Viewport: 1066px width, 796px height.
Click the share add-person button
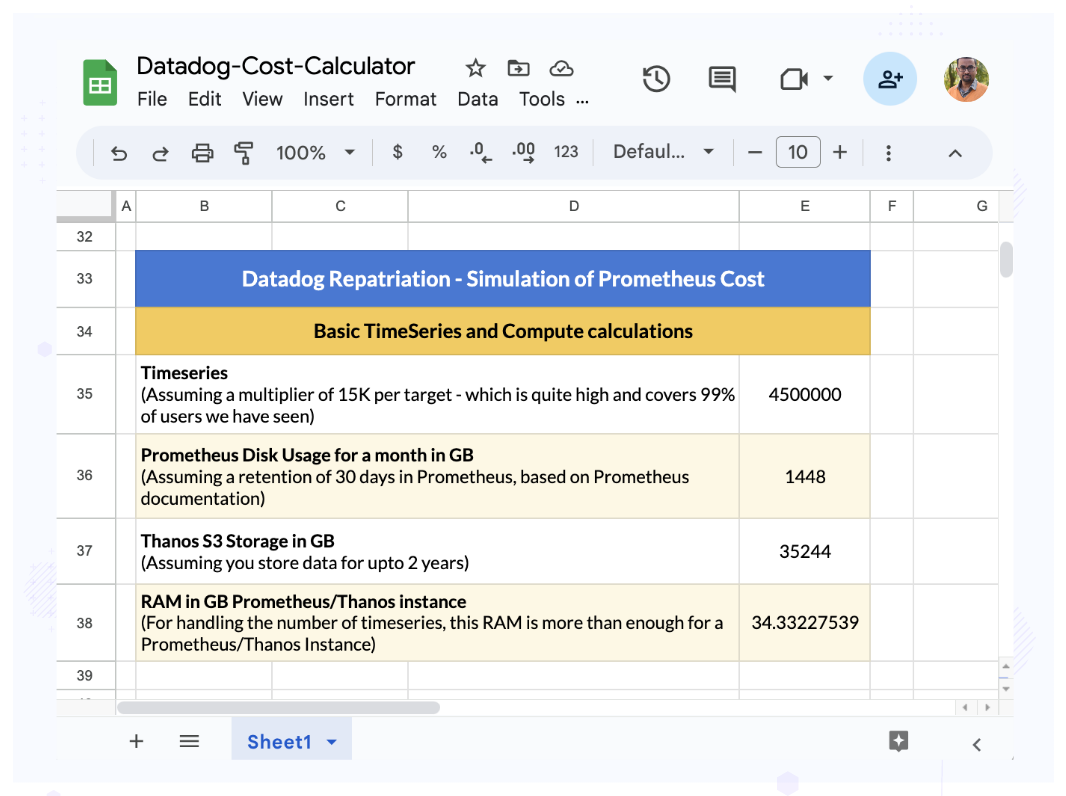click(x=890, y=79)
